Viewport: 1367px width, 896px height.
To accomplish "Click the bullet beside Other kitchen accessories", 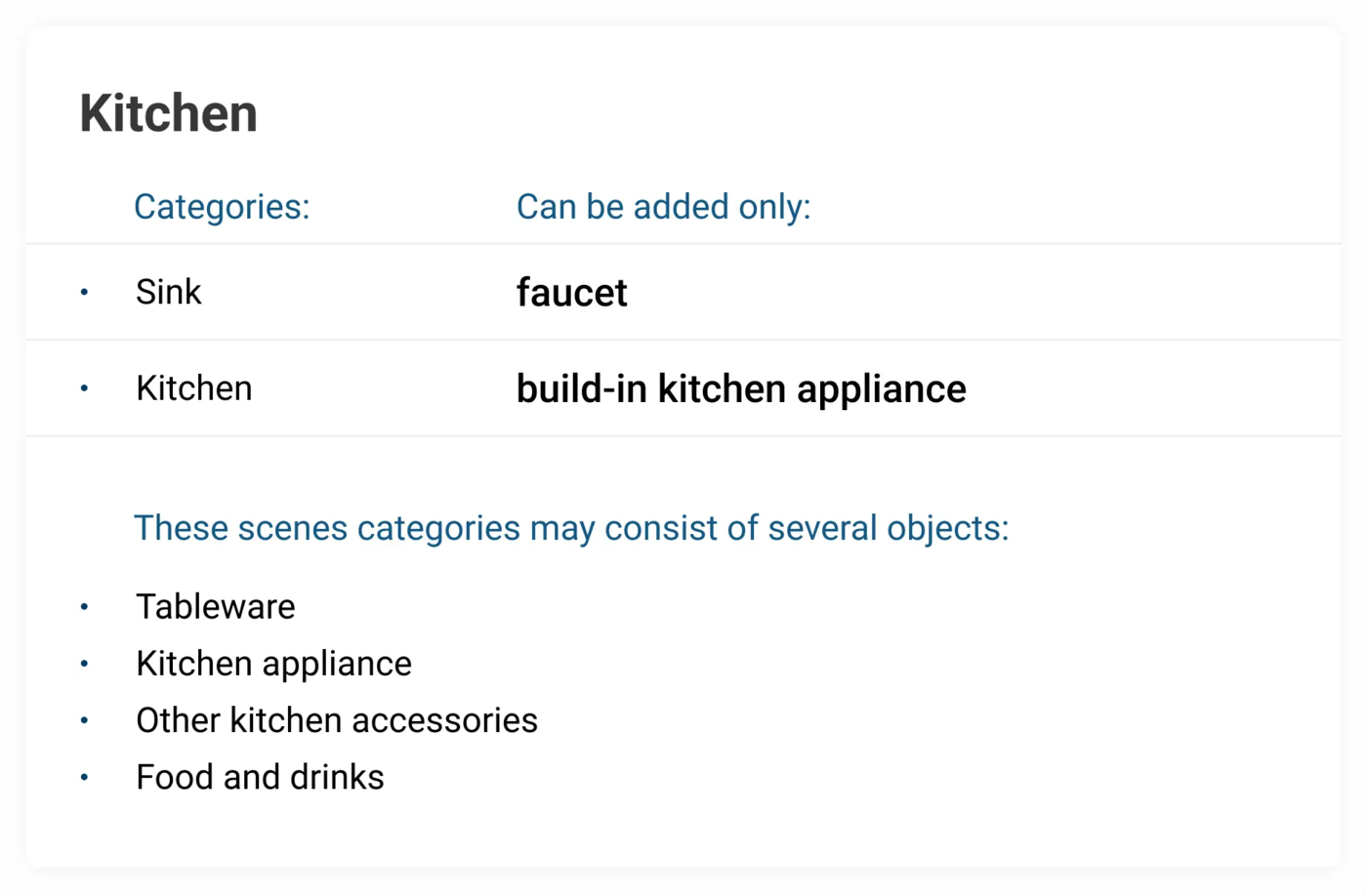I will coord(84,720).
